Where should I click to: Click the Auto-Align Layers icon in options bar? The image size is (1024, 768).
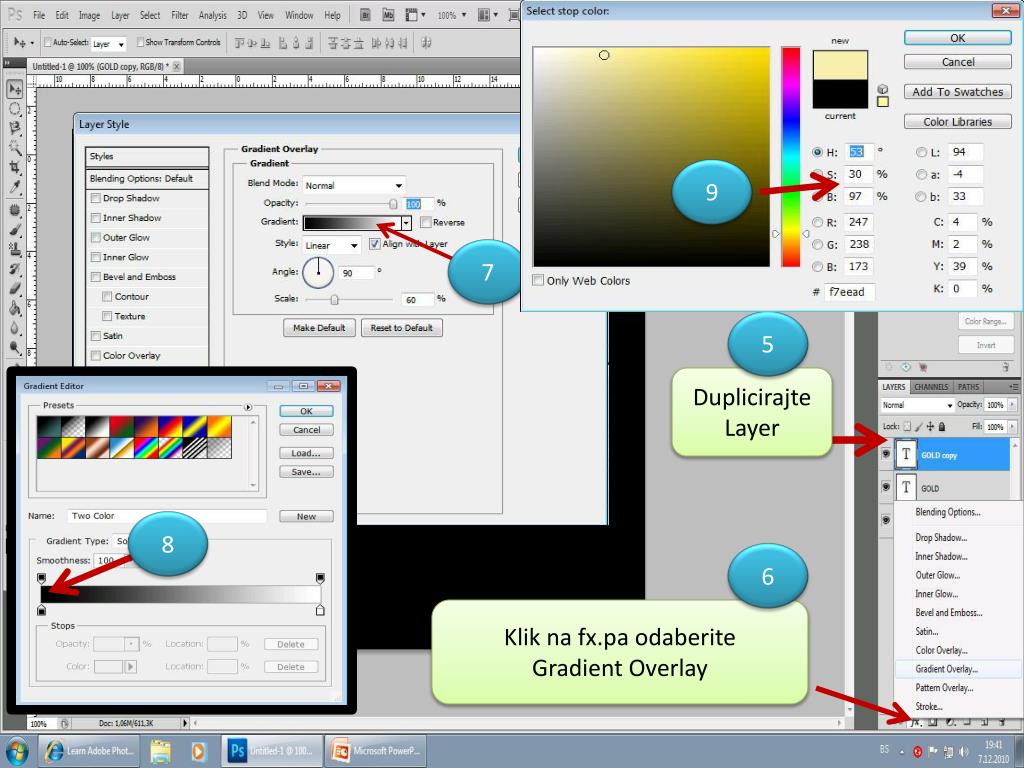(x=426, y=43)
